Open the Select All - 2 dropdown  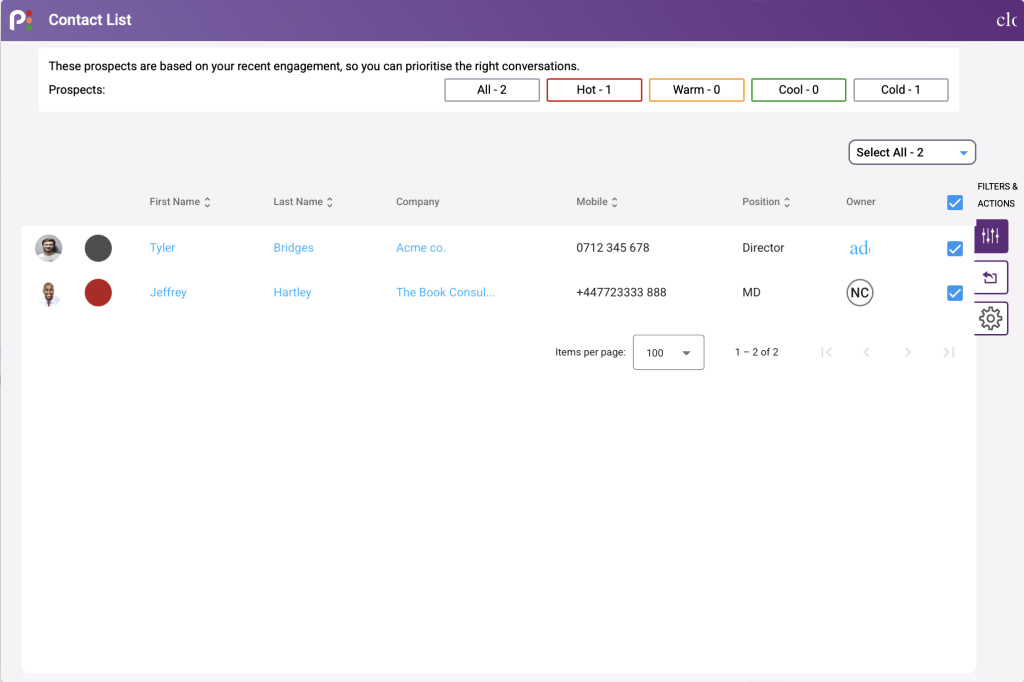point(912,152)
